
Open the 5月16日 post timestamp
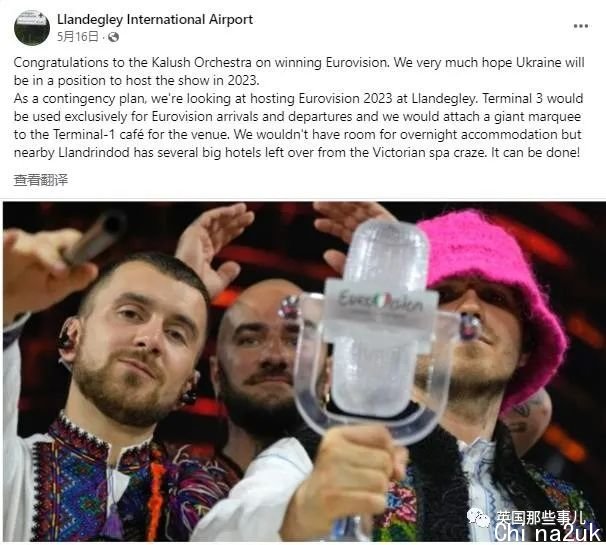tap(78, 37)
